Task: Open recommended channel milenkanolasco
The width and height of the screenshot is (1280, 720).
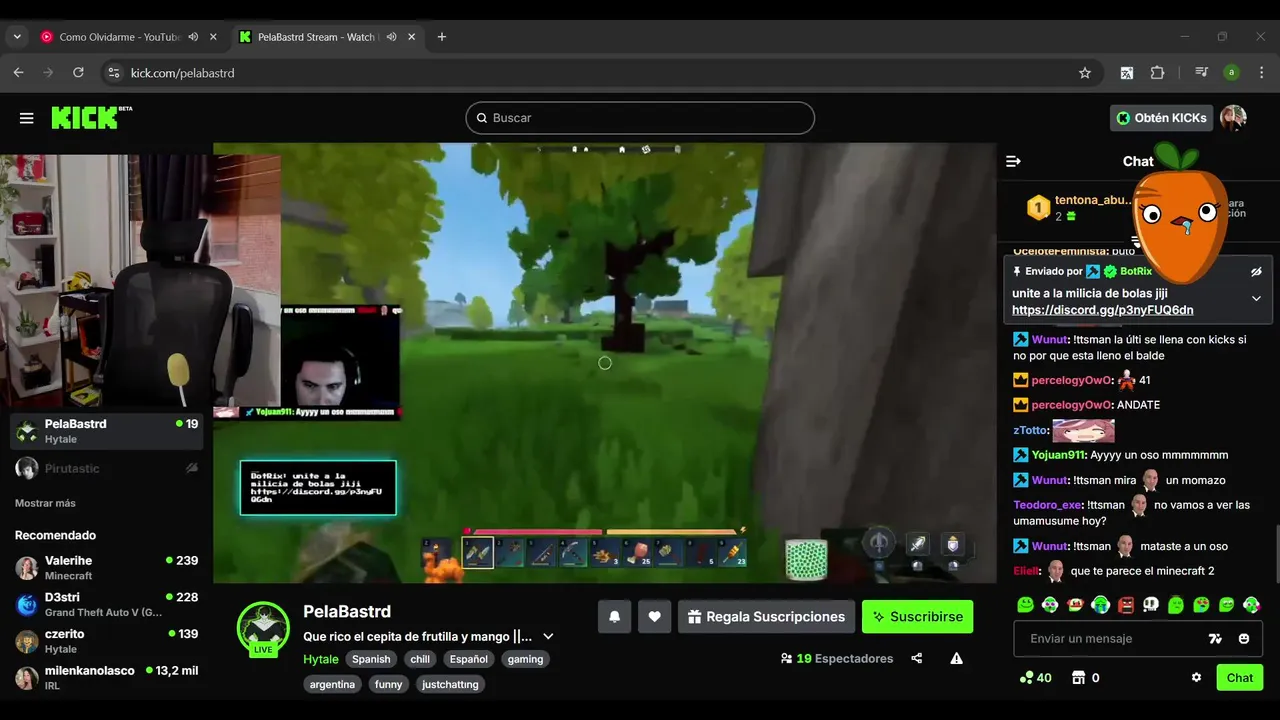Action: point(106,677)
